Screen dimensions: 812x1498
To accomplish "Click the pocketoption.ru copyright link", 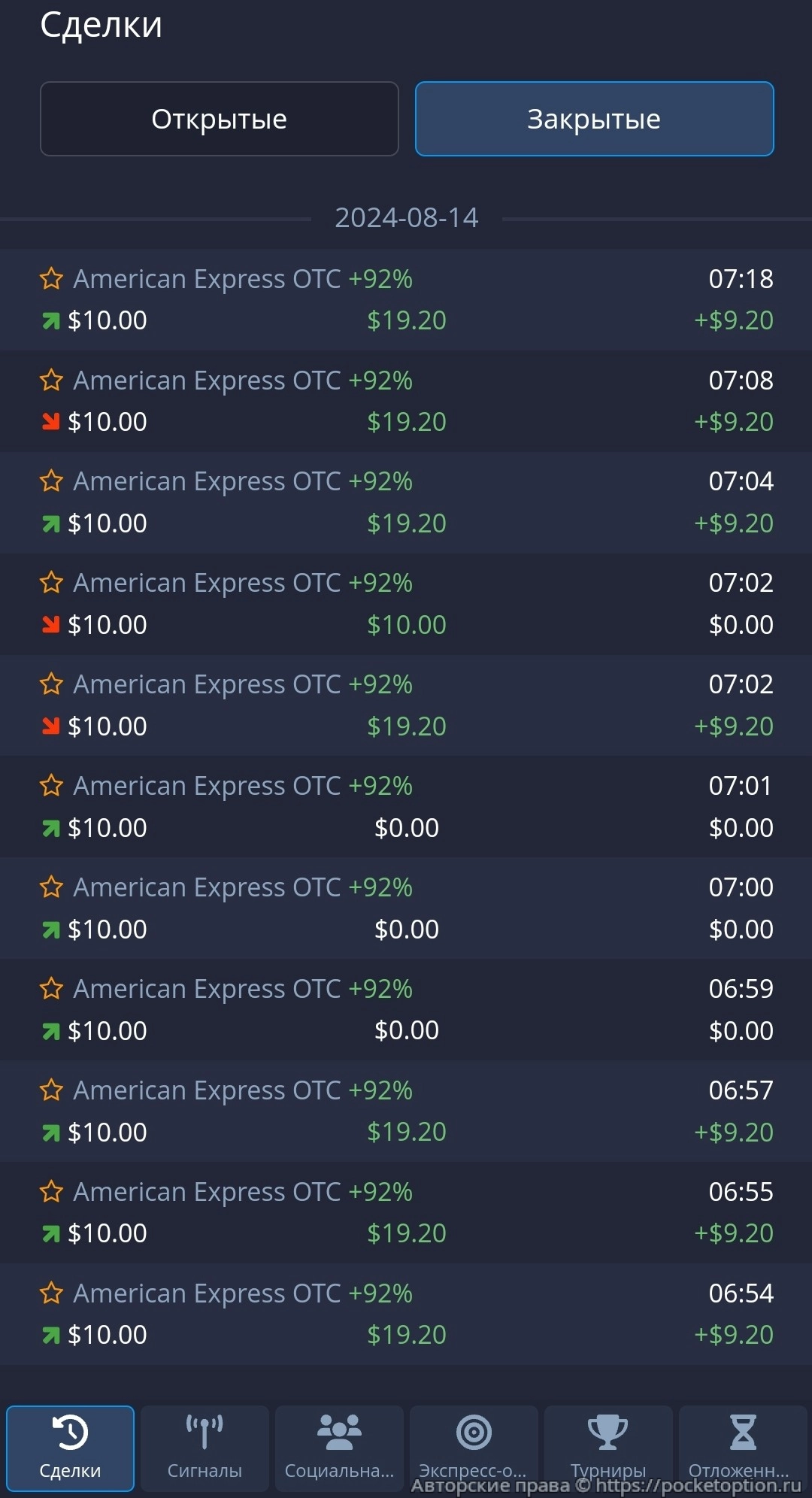I will coord(698,1485).
